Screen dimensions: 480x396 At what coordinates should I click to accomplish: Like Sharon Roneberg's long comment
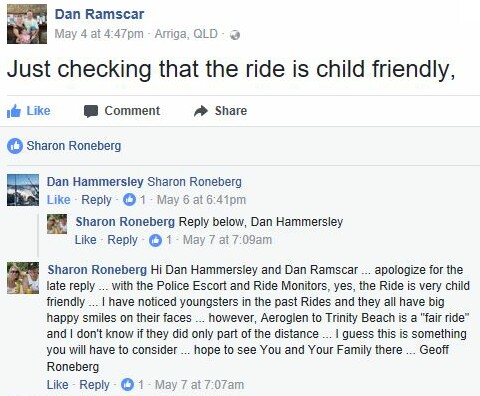coord(58,385)
